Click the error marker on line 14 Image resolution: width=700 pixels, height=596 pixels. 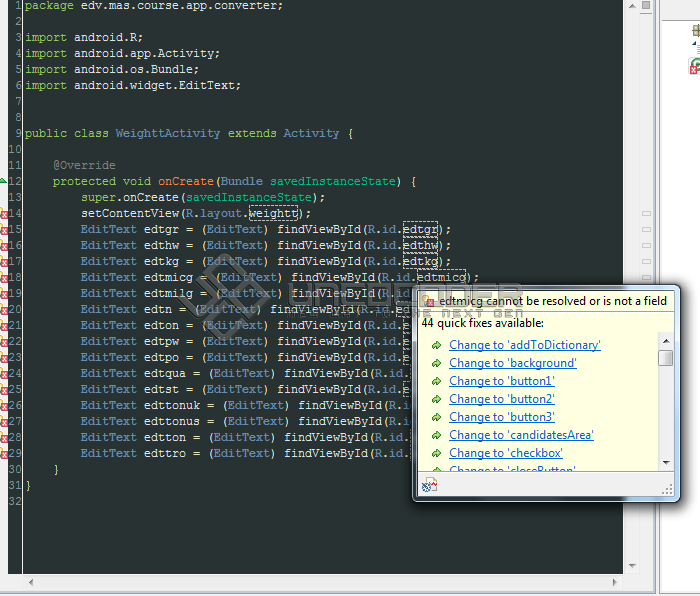click(4, 214)
